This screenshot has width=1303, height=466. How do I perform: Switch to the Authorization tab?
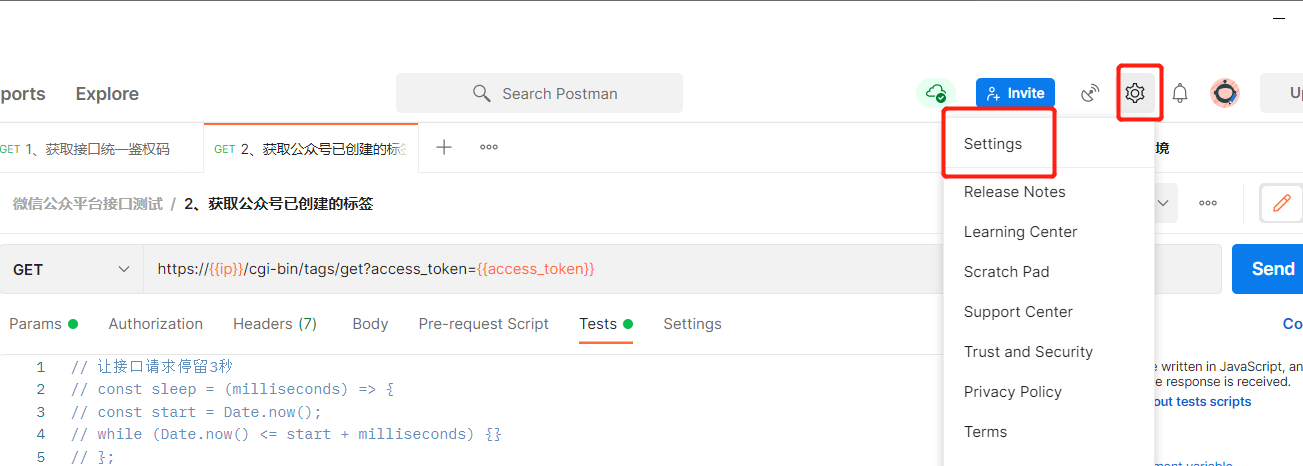click(x=155, y=324)
